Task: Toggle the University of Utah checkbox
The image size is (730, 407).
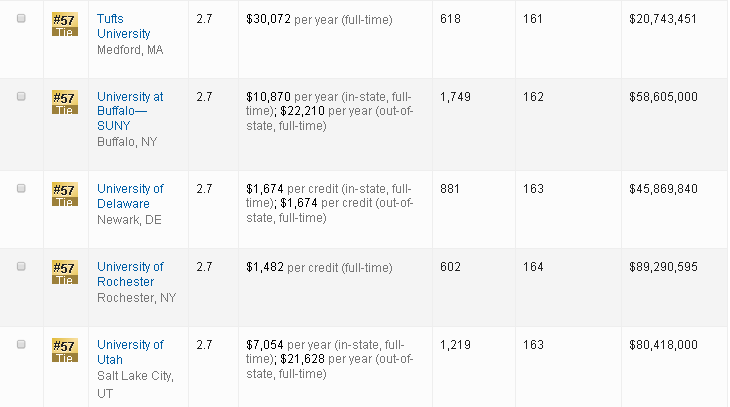Action: 22,345
